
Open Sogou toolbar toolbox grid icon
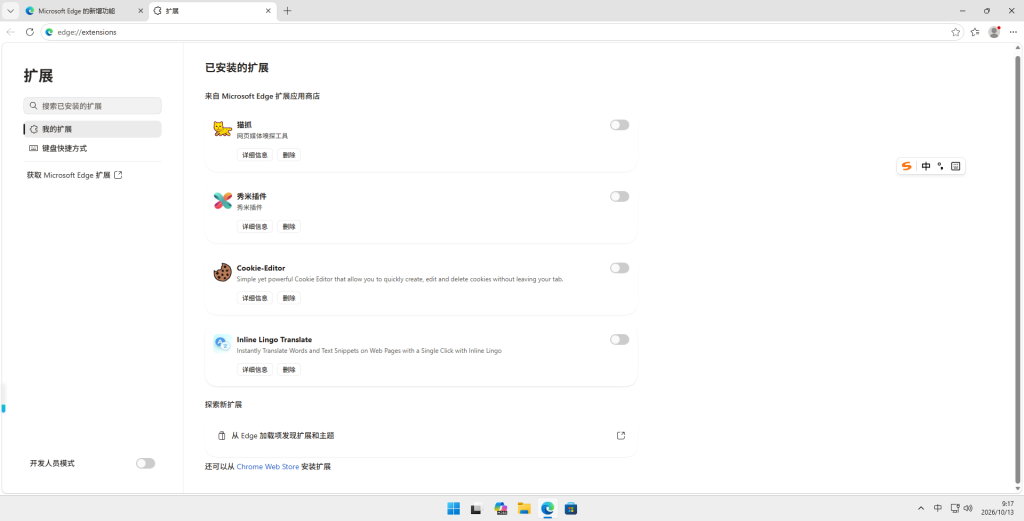point(955,166)
